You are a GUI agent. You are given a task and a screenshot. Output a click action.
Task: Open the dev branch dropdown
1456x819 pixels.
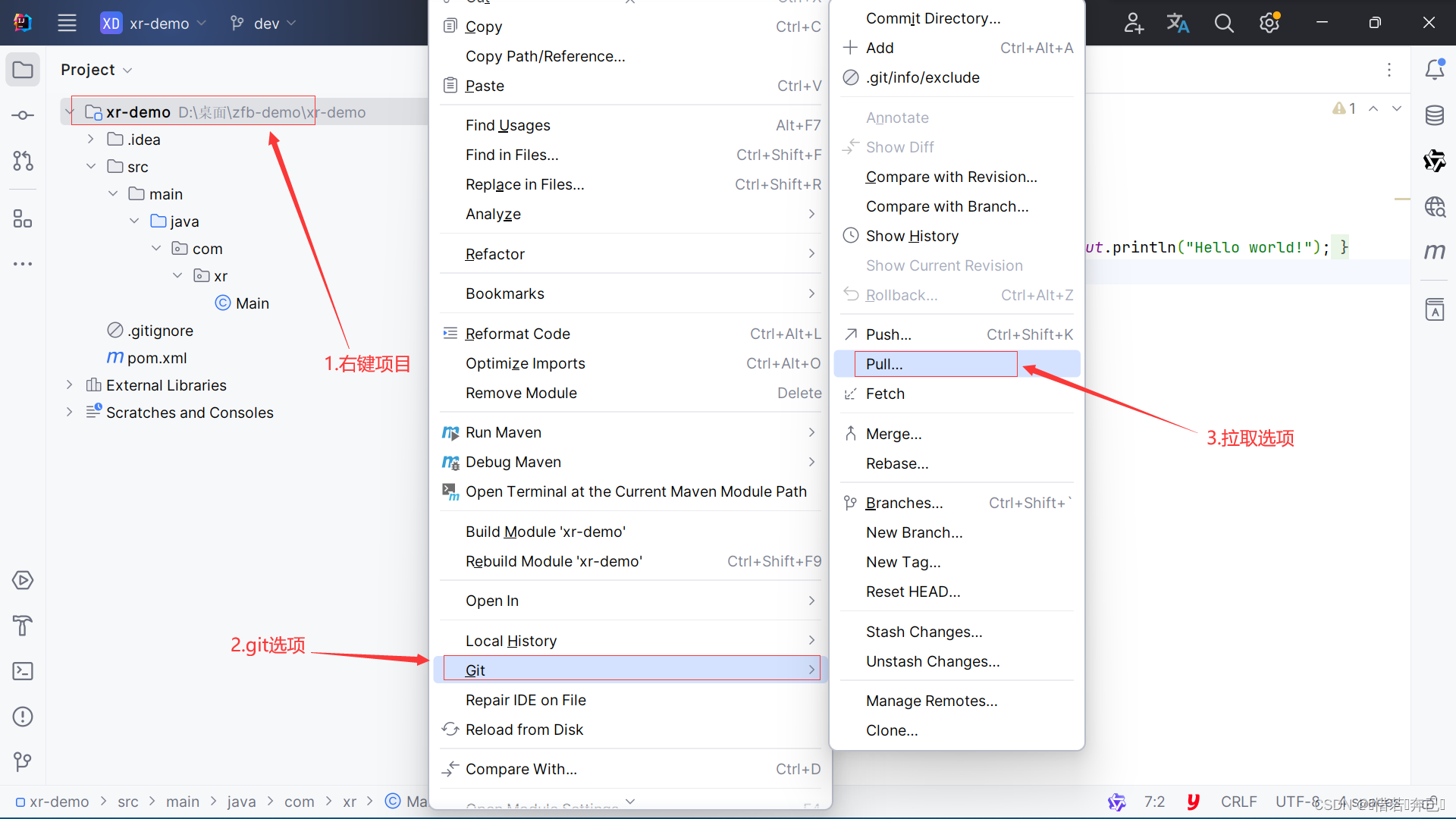click(262, 24)
